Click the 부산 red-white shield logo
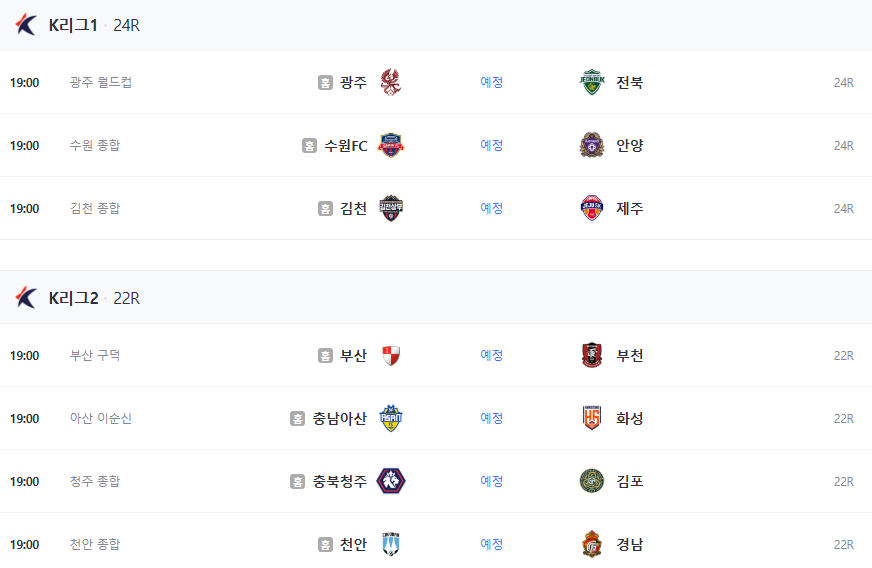This screenshot has width=872, height=568. pyautogui.click(x=391, y=355)
